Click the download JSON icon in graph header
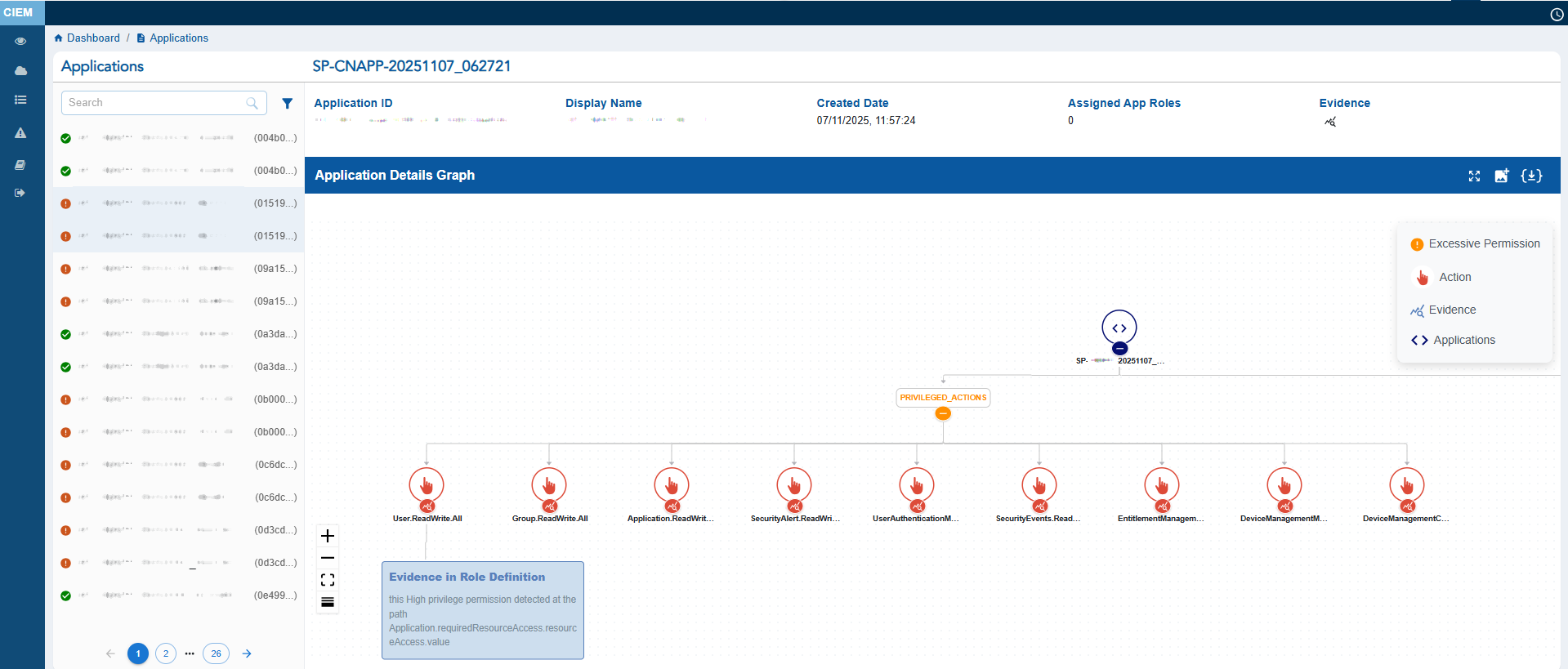 [x=1531, y=176]
